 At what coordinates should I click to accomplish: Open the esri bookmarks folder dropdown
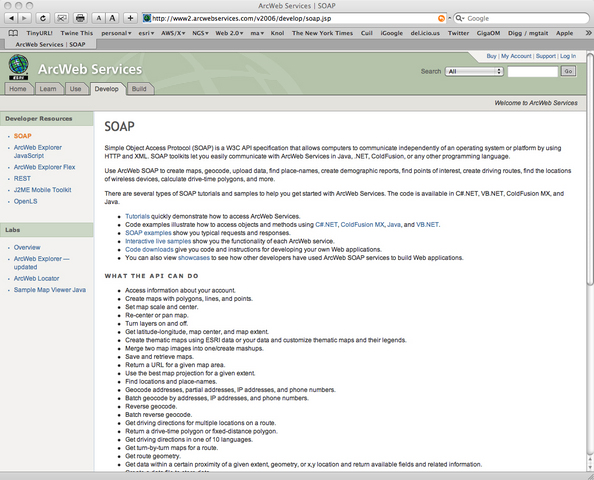pyautogui.click(x=146, y=33)
